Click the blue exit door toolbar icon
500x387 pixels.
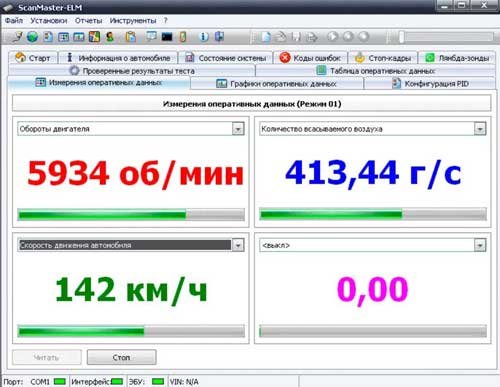(x=220, y=37)
